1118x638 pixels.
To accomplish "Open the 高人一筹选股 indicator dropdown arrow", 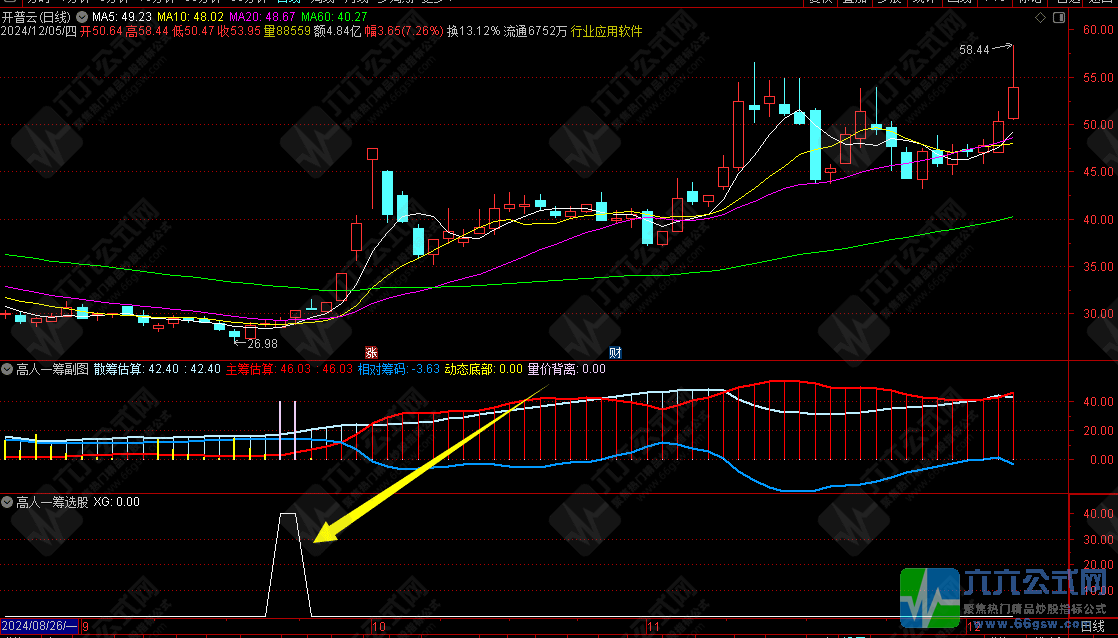I will click(x=8, y=502).
